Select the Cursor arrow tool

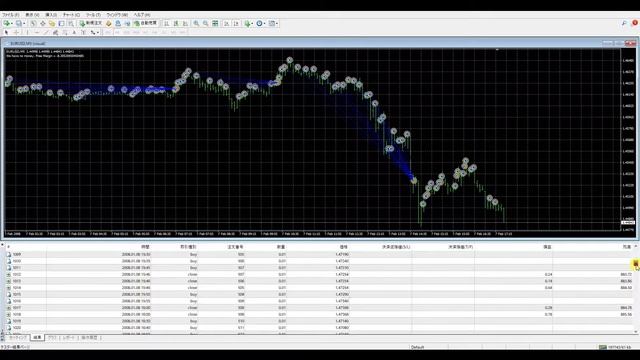[x=7, y=32]
